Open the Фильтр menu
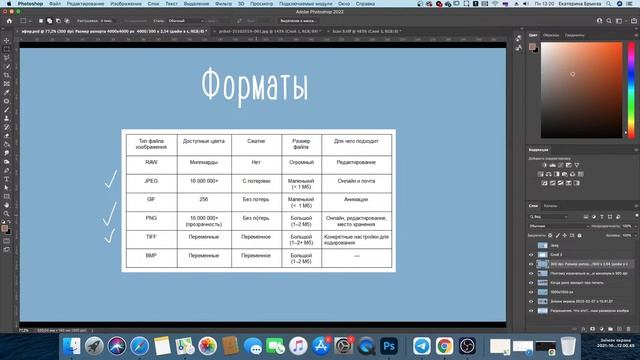The width and height of the screenshot is (640, 360). [x=223, y=4]
